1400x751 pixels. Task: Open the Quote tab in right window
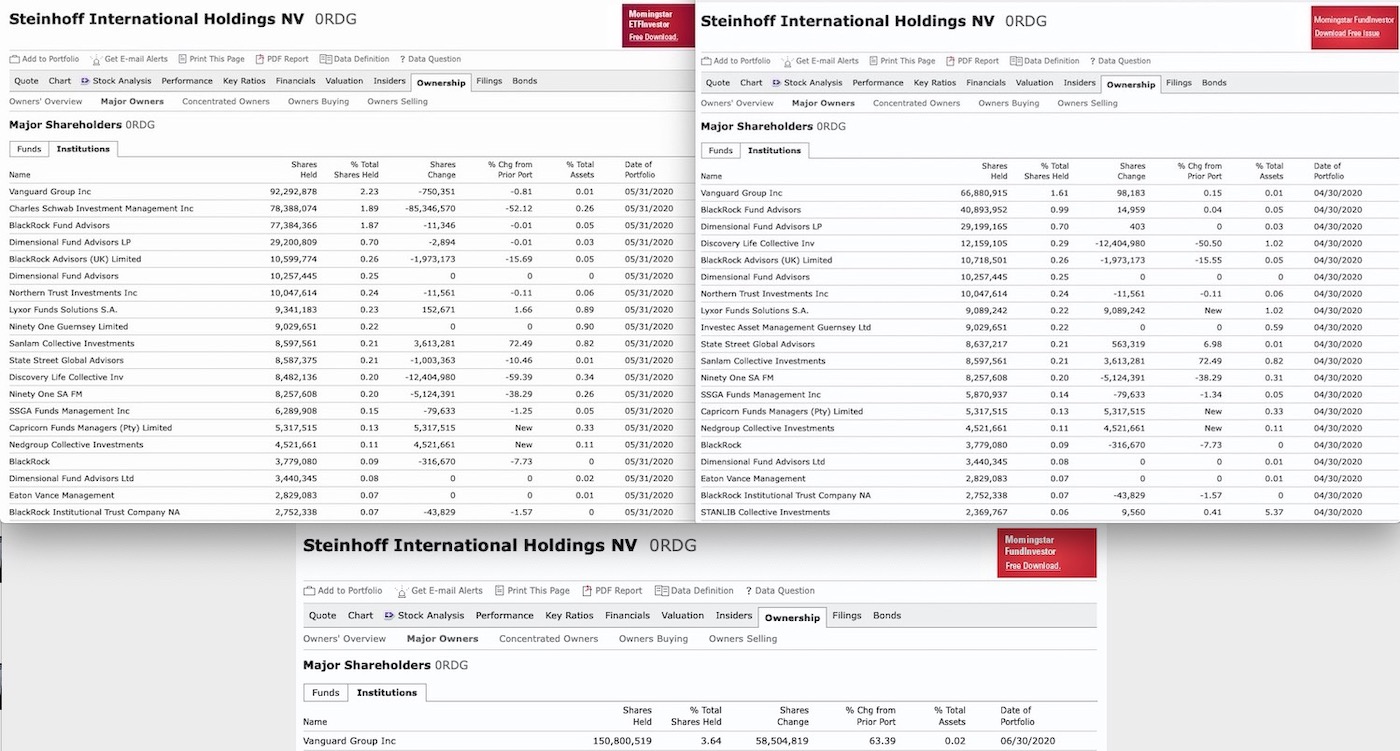coord(718,83)
